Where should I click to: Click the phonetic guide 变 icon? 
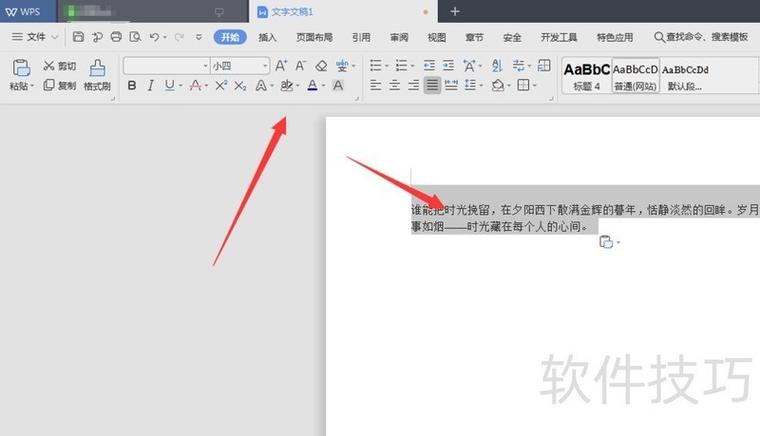[342, 65]
